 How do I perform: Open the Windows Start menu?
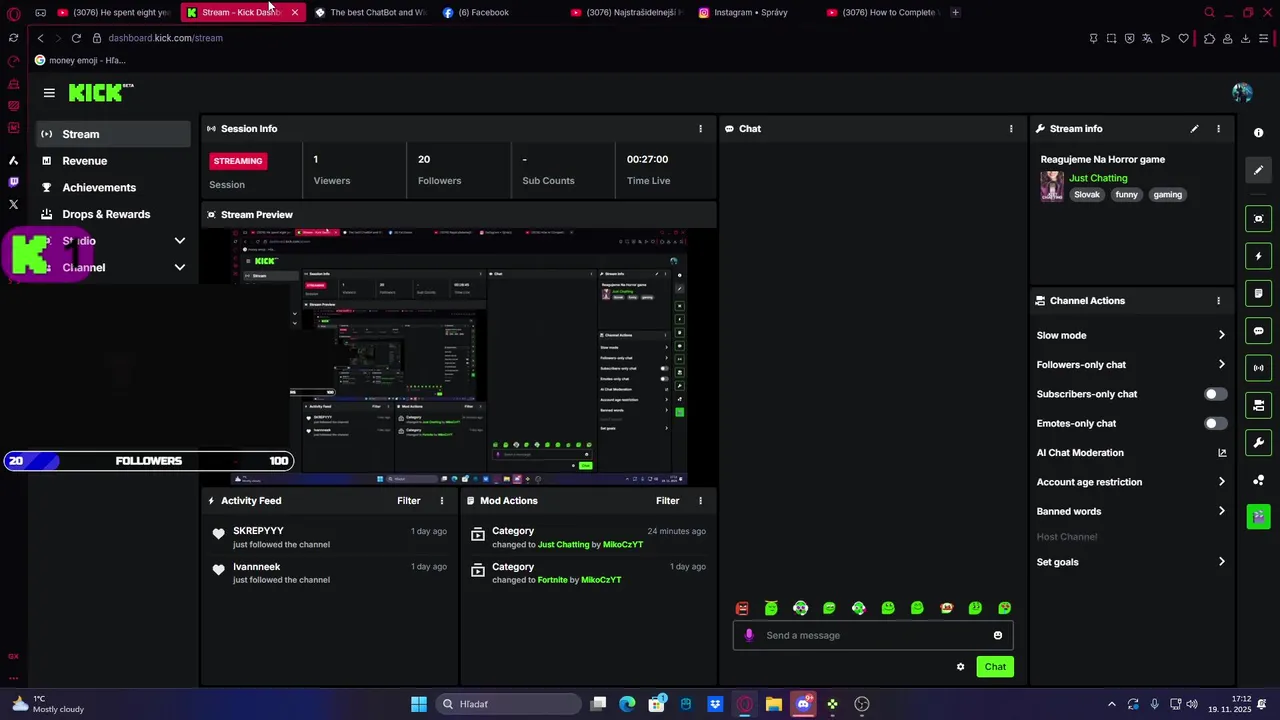point(419,704)
